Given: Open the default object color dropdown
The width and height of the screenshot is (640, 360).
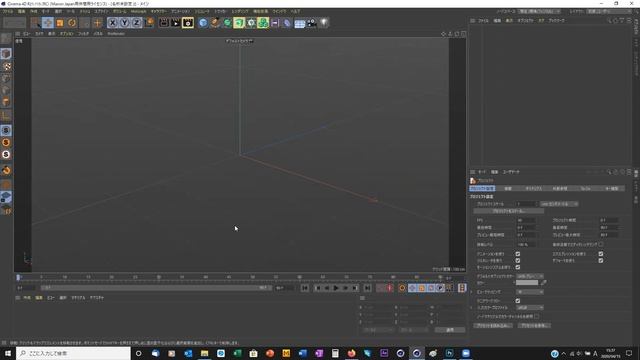Looking at the screenshot, I should click(x=530, y=276).
